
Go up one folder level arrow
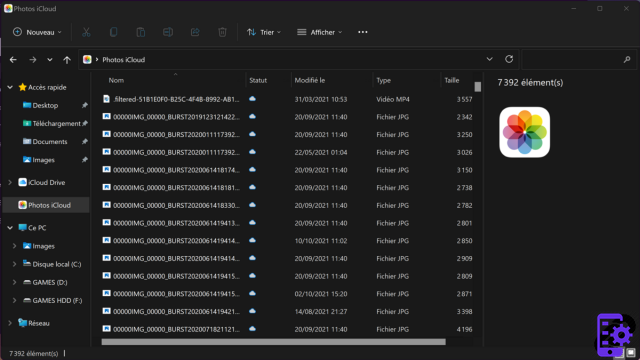tap(67, 60)
